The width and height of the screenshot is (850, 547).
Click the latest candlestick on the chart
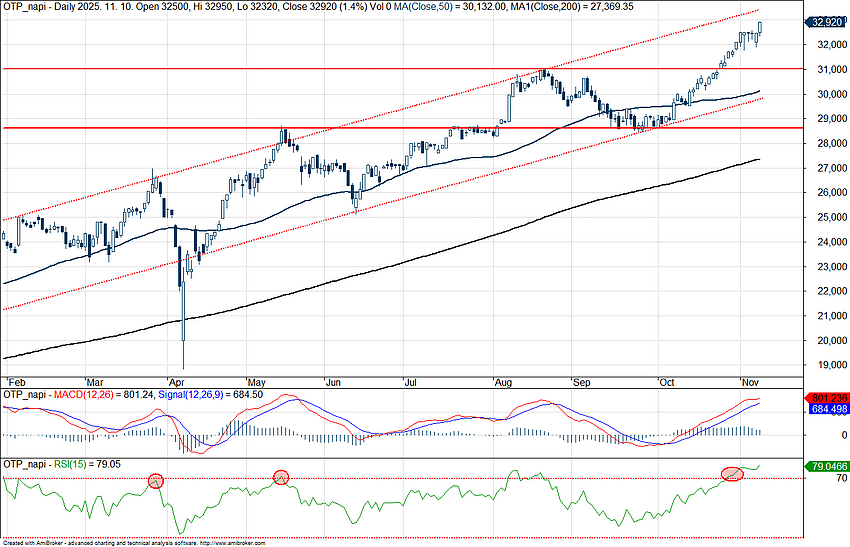pyautogui.click(x=760, y=32)
